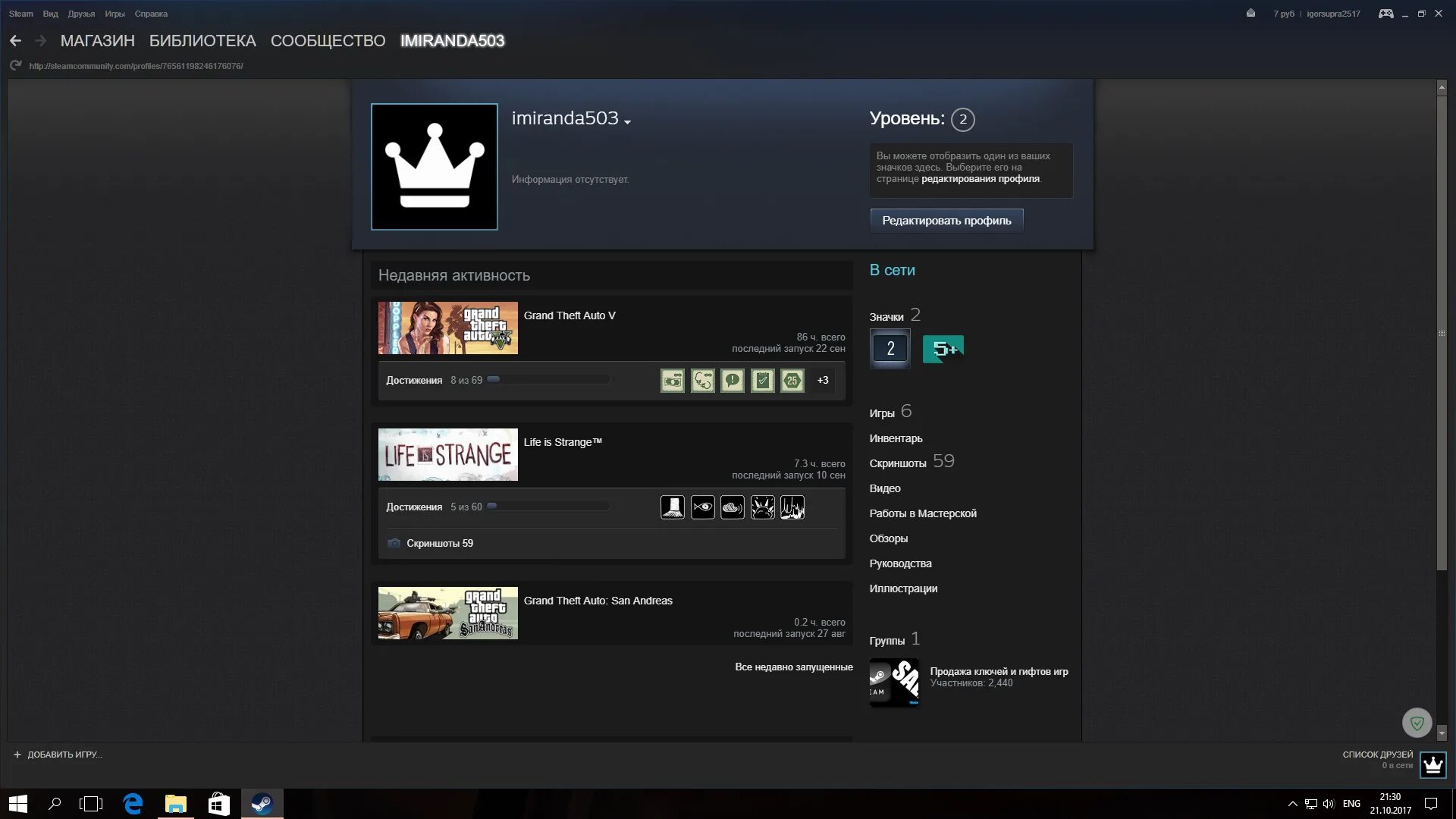Switch to Big Picture controller icon
The width and height of the screenshot is (1456, 819).
tap(1385, 14)
